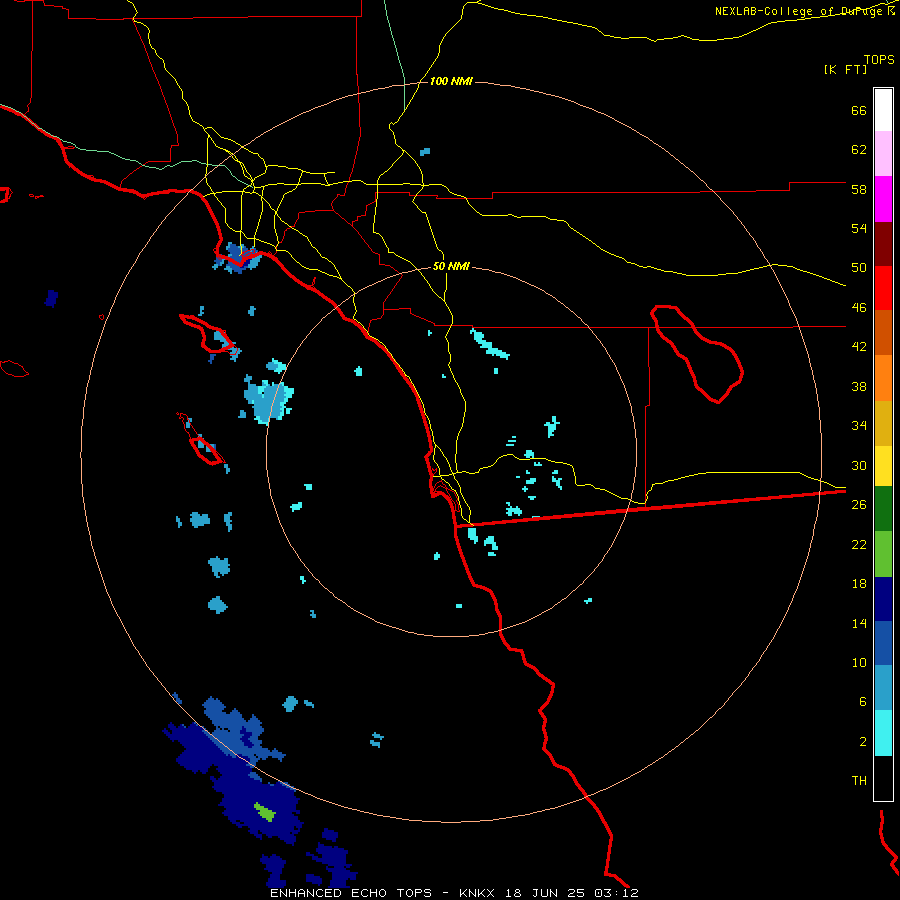Screen dimensions: 900x900
Task: Click the bright red legend swatch
Action: [883, 288]
